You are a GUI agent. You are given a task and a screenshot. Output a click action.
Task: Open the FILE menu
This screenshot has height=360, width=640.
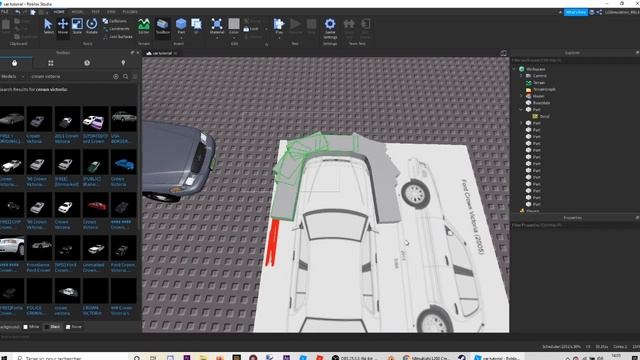pos(5,12)
